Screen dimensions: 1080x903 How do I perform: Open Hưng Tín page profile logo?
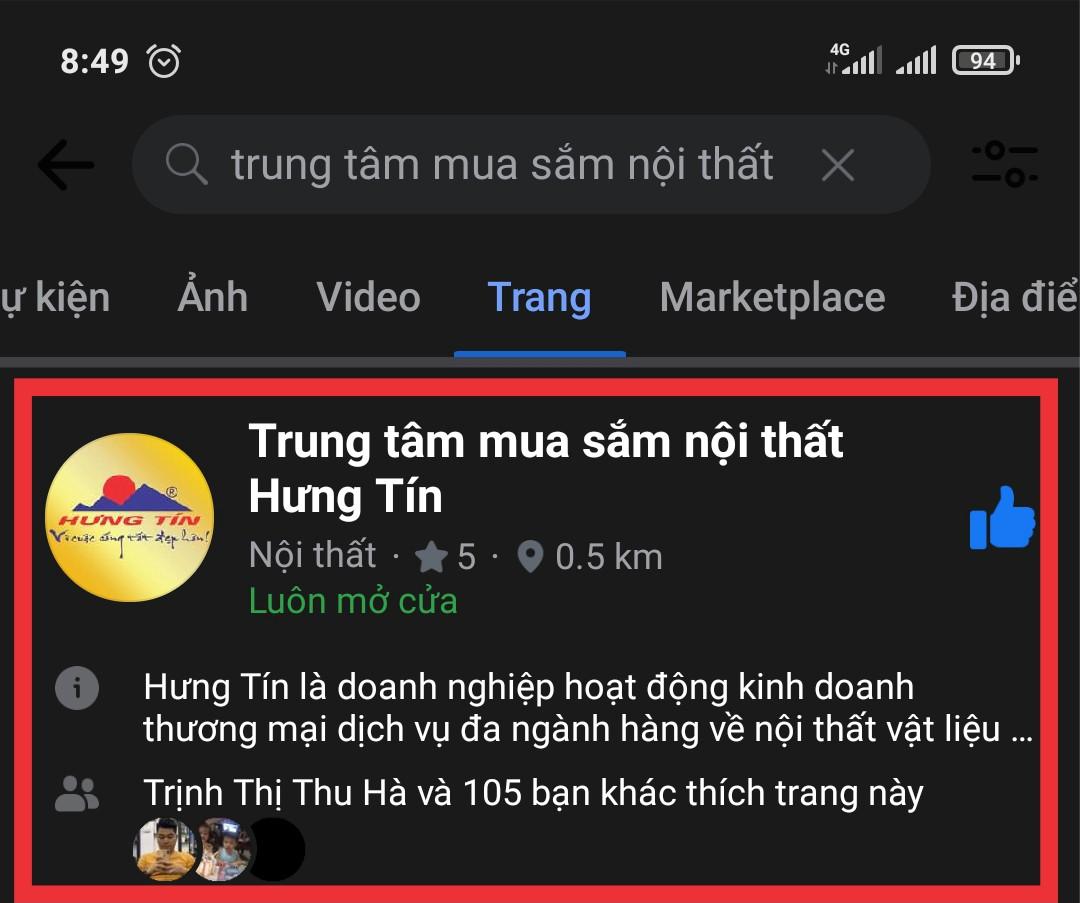(129, 517)
